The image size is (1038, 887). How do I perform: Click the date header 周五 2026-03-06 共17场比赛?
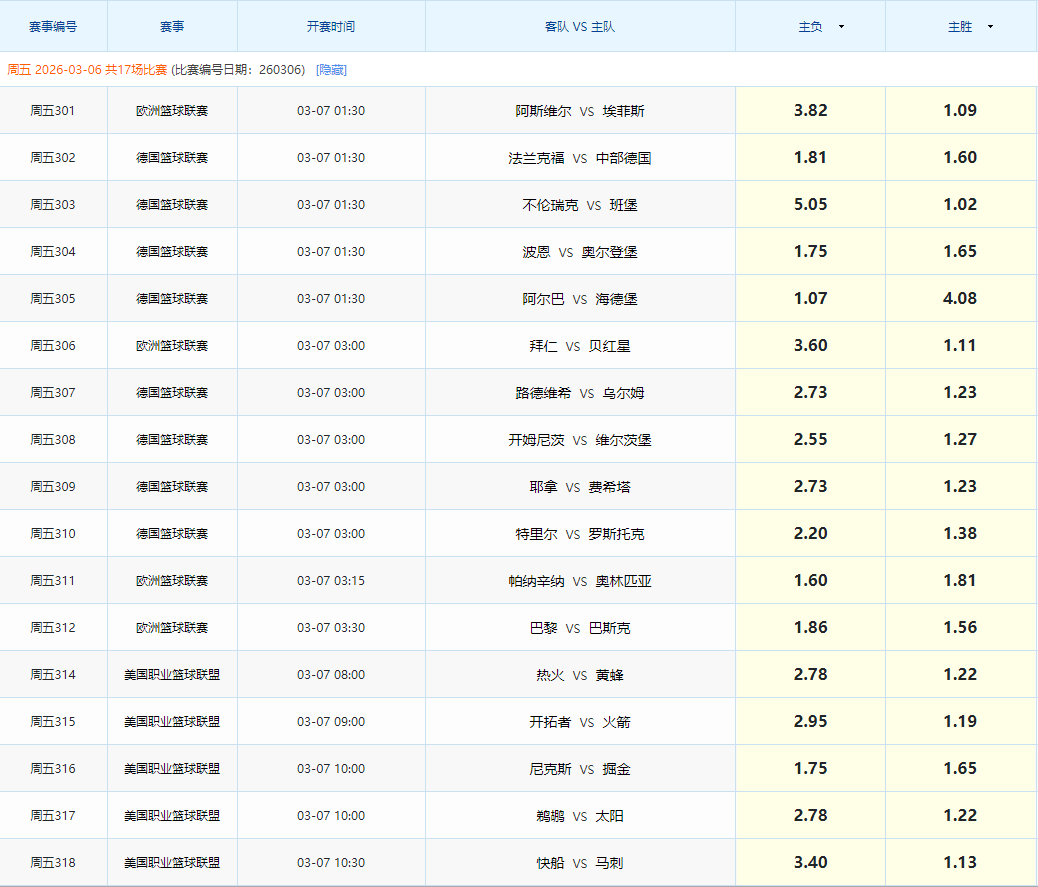point(87,70)
